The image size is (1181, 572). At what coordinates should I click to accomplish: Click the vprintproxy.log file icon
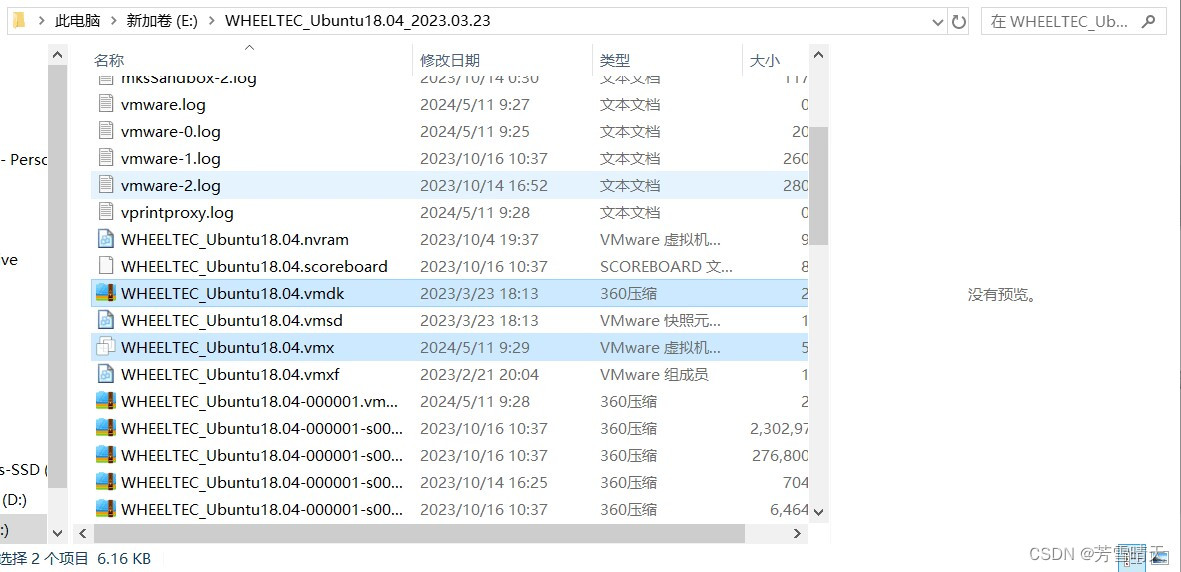[106, 213]
